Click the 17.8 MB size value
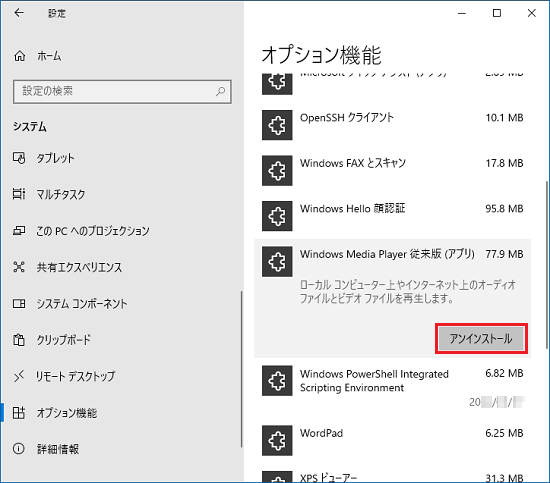This screenshot has height=483, width=550. pyautogui.click(x=504, y=163)
